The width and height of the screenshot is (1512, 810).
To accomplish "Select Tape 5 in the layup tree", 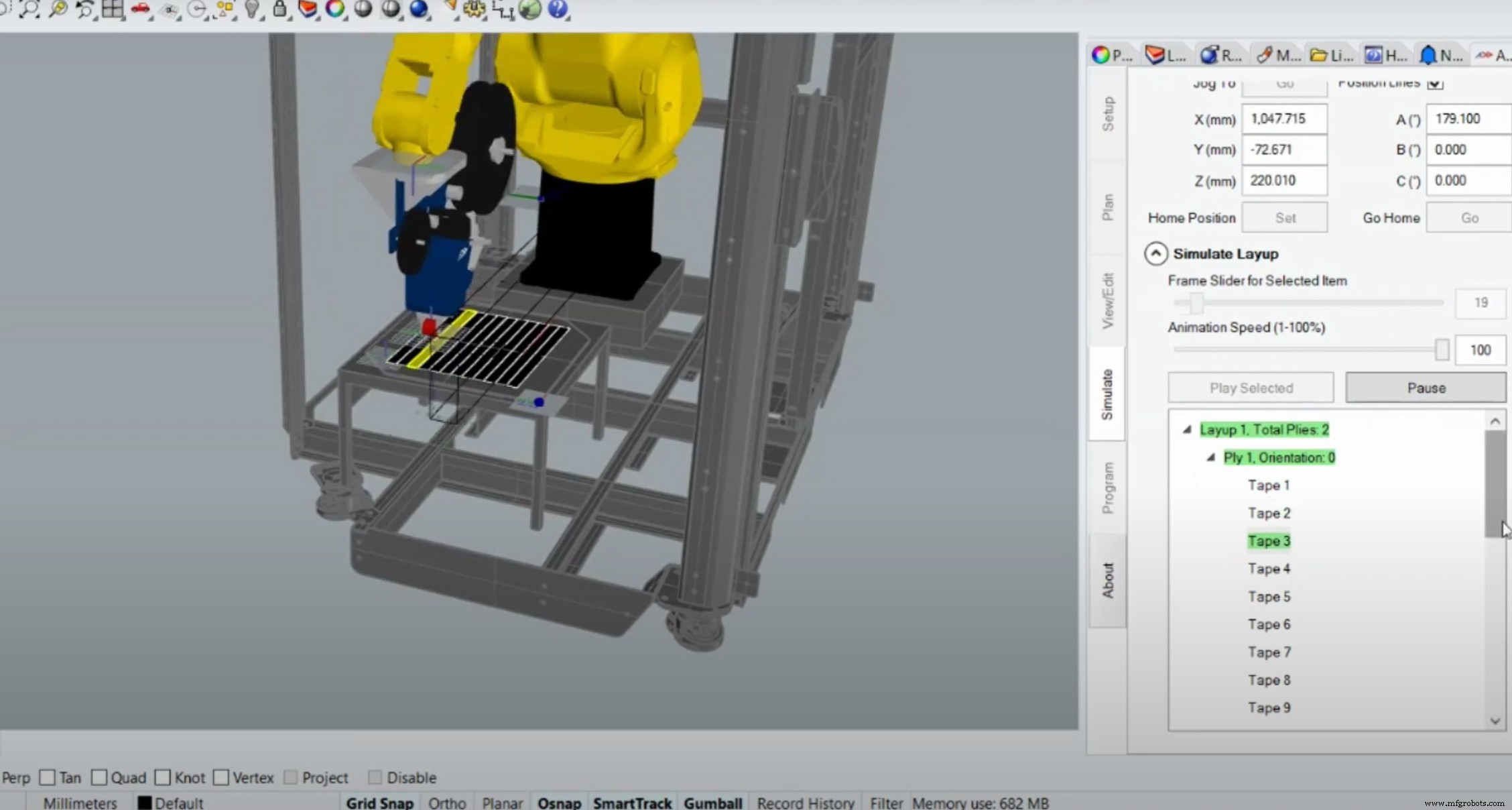I will tap(1269, 596).
